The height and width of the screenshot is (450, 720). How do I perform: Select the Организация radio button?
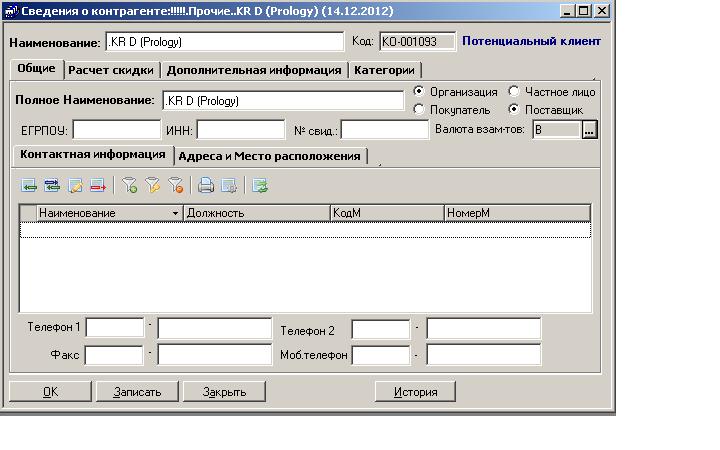coord(419,92)
